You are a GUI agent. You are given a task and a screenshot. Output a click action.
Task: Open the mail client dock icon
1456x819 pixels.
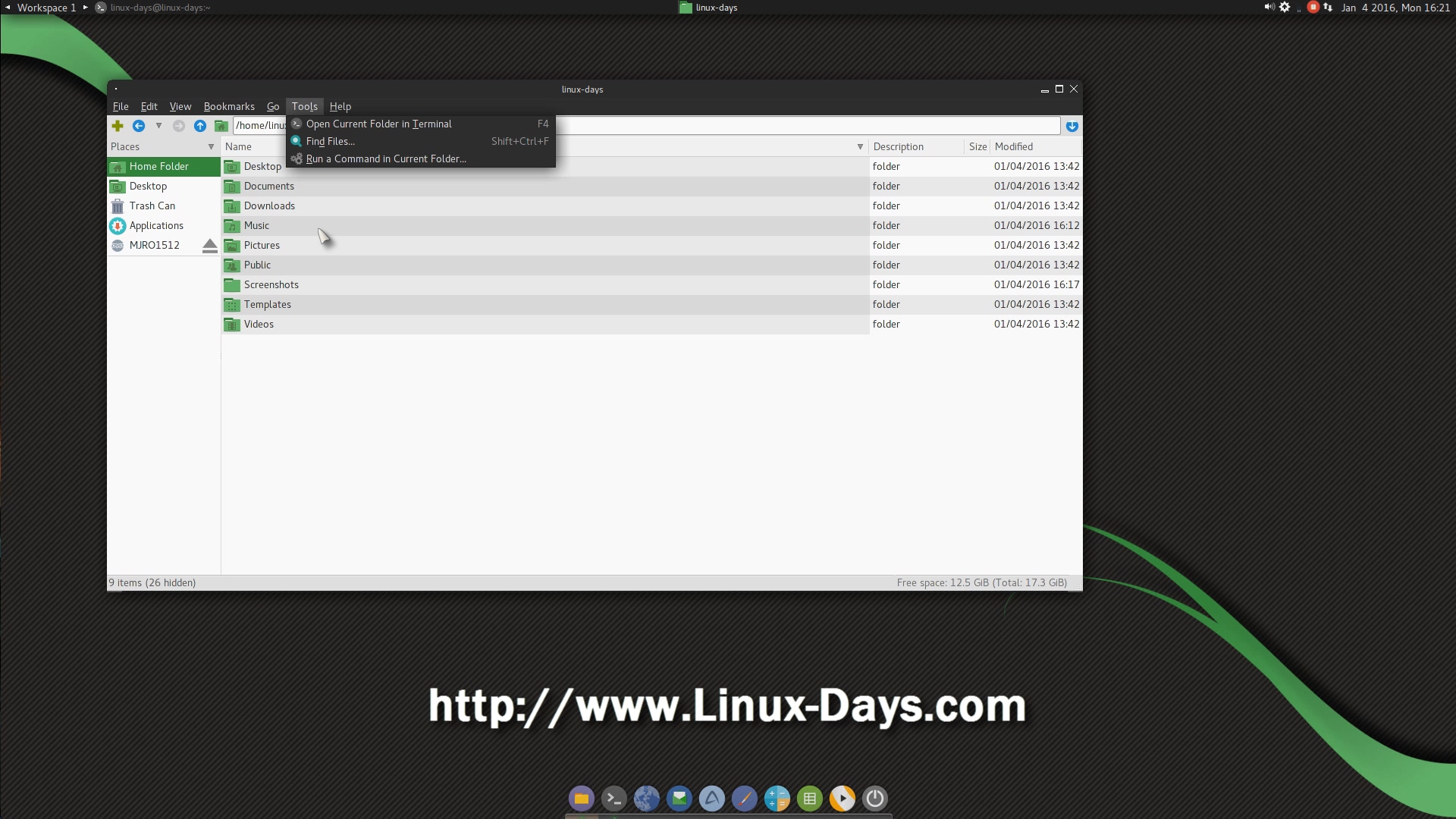tap(679, 798)
